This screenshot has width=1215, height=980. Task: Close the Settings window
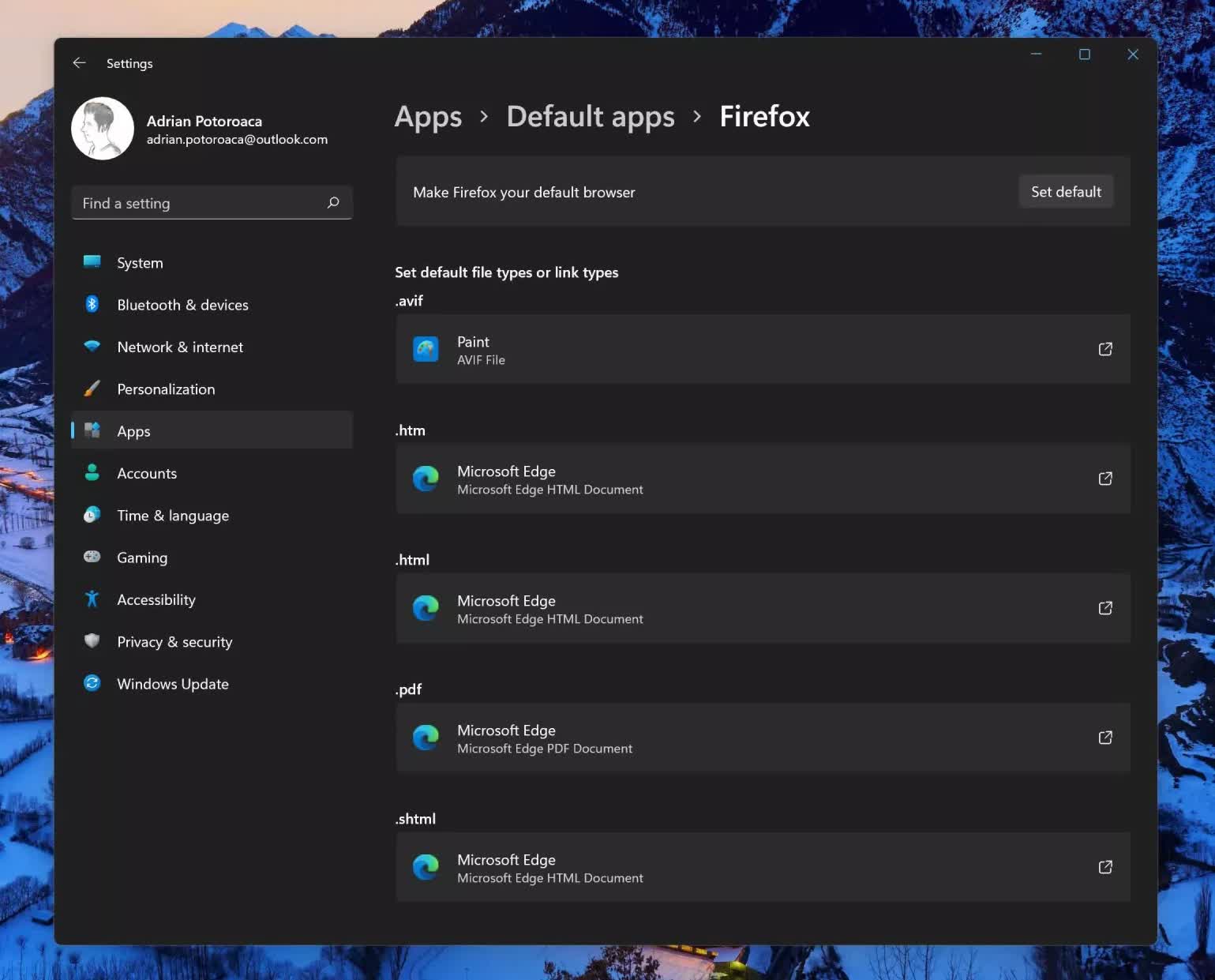tap(1133, 54)
